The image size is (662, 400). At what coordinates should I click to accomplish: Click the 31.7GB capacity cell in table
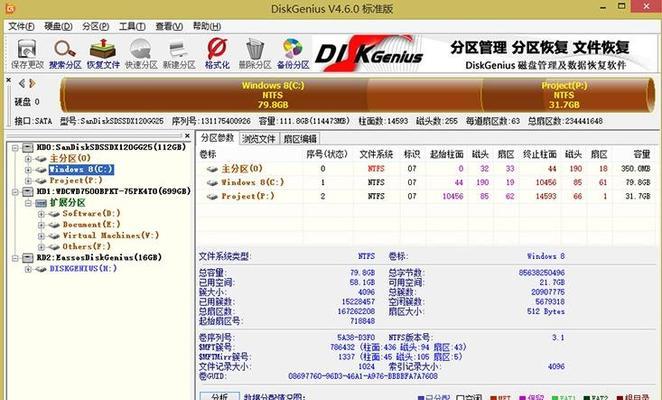638,196
